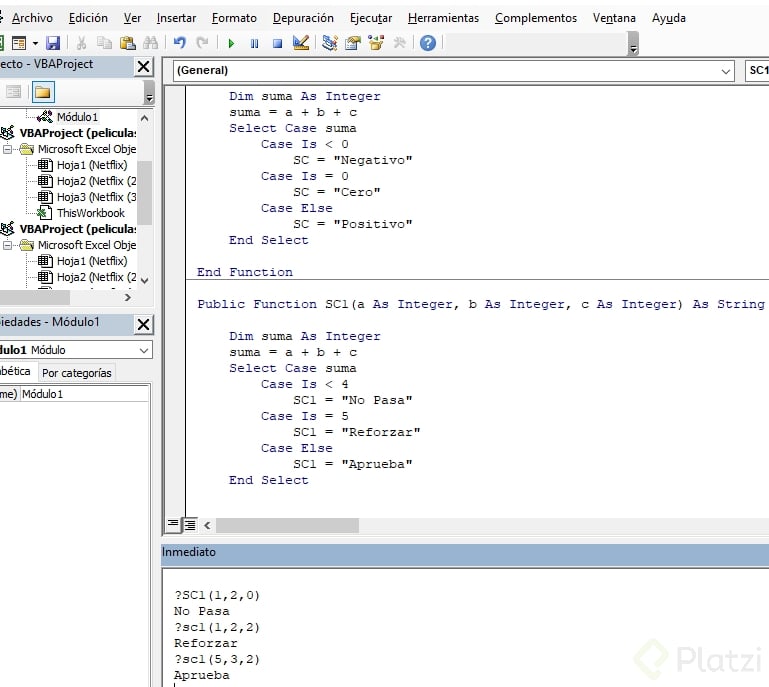Open the Project Explorer icon

(330, 43)
